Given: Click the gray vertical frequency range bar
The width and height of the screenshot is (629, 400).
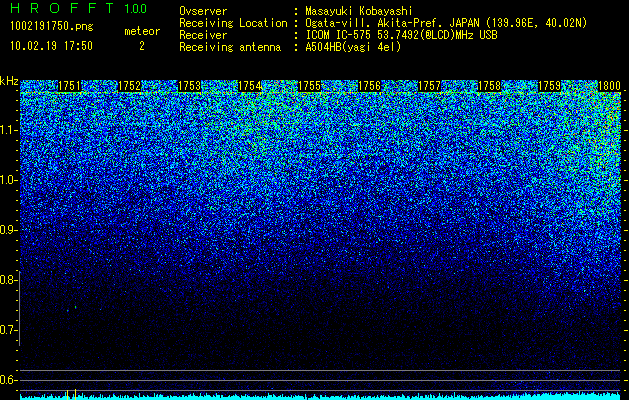Looking at the screenshot, I should (20, 308).
